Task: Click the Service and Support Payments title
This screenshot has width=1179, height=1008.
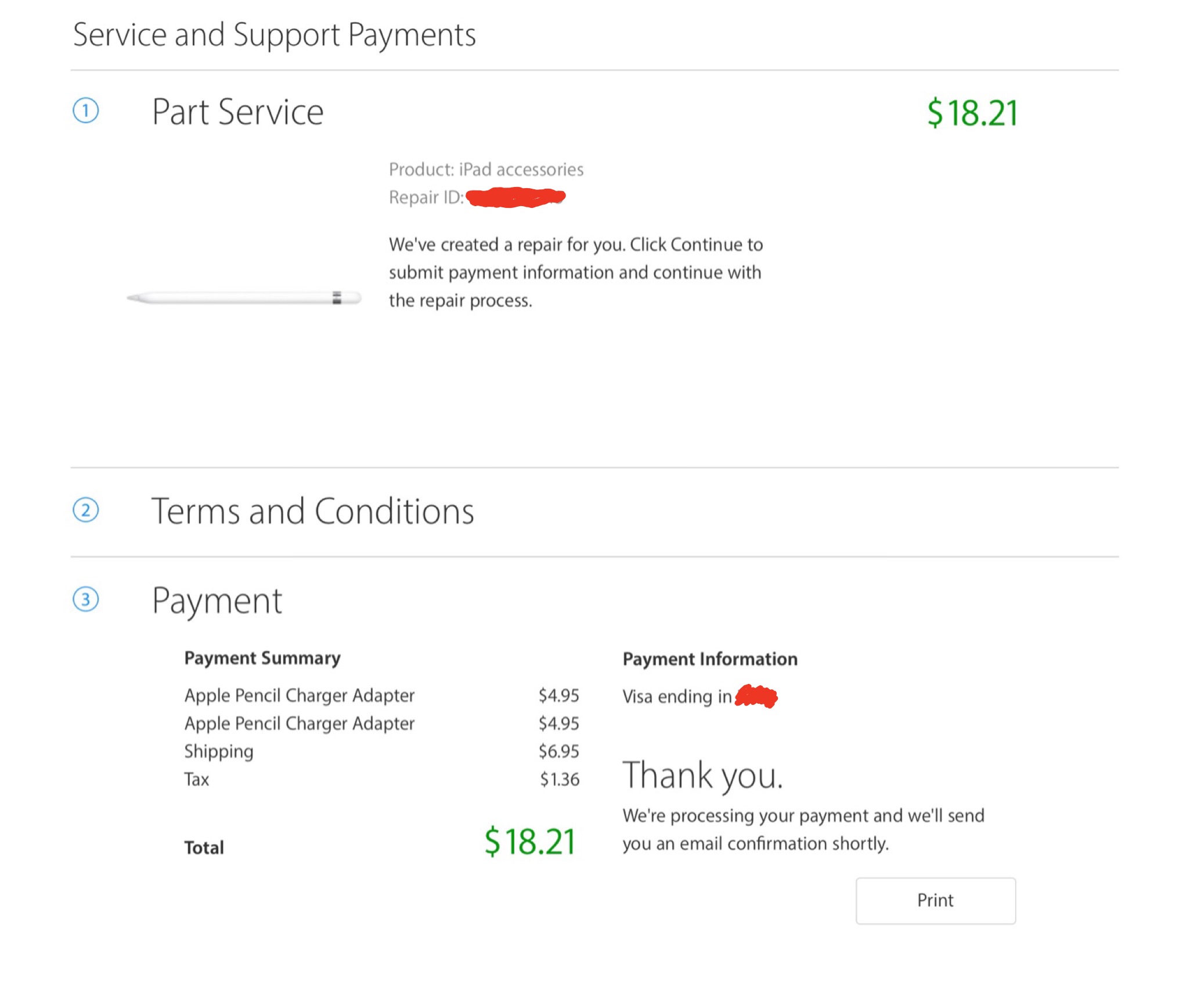Action: click(x=274, y=35)
